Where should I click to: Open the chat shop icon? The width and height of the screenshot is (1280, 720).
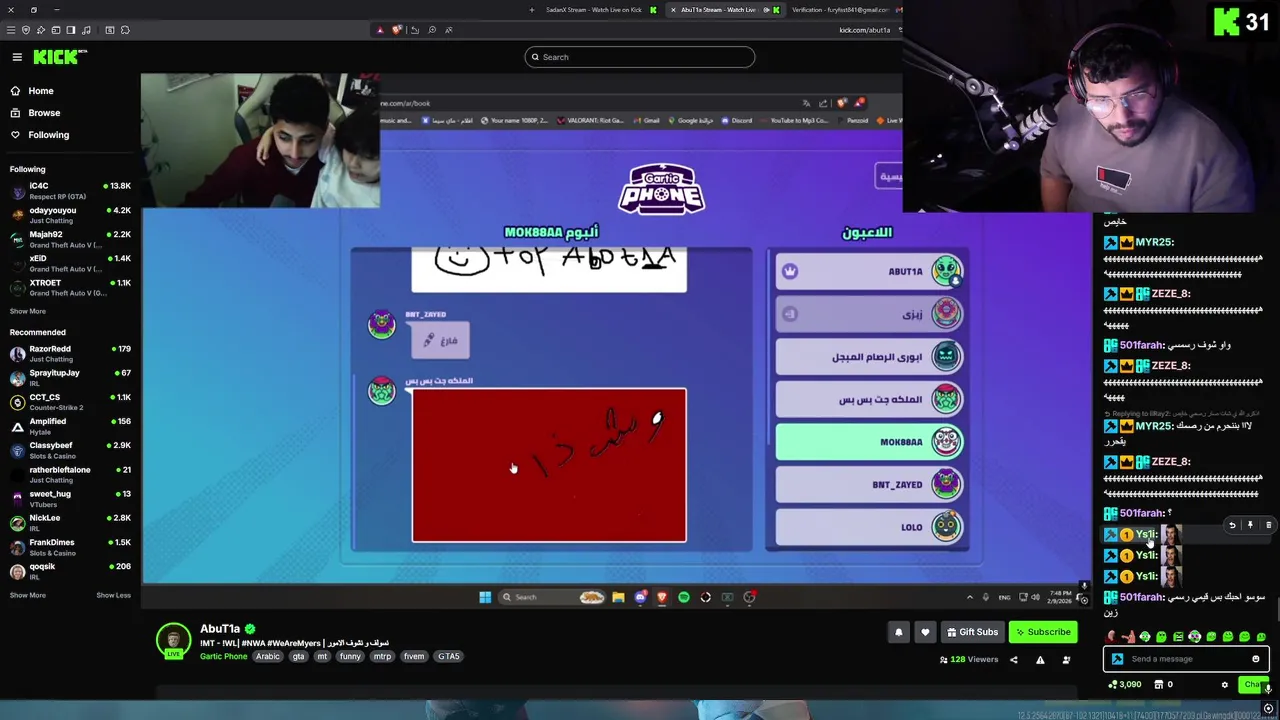coord(1159,685)
